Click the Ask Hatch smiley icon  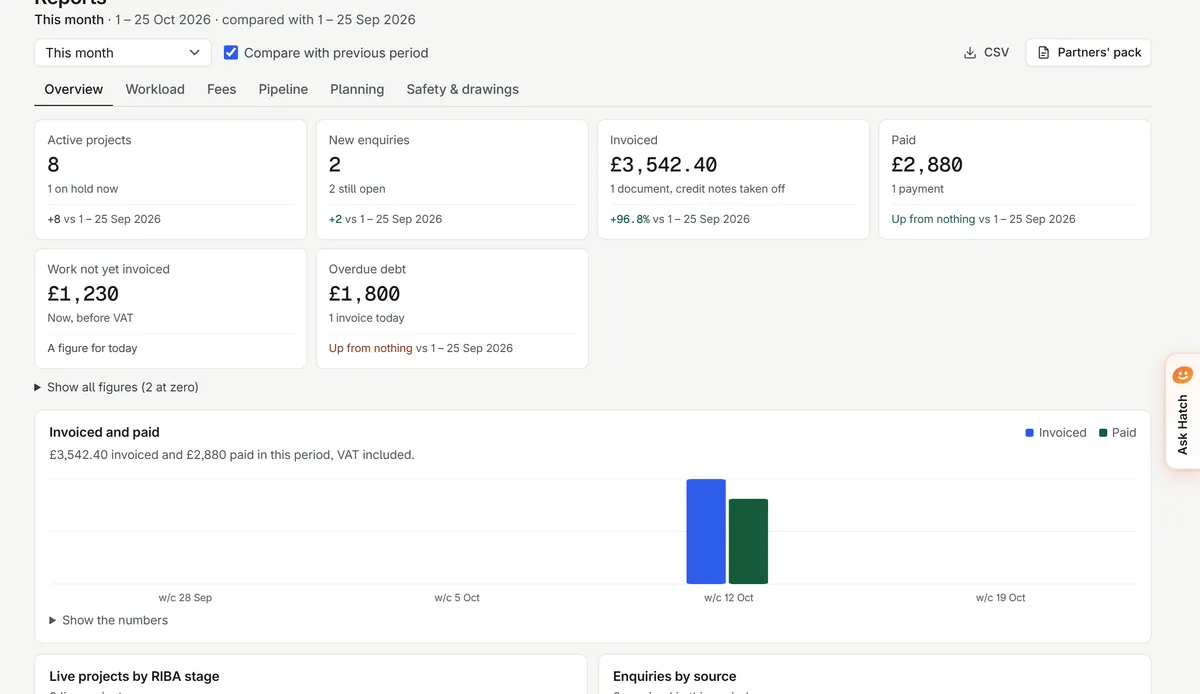point(1182,375)
